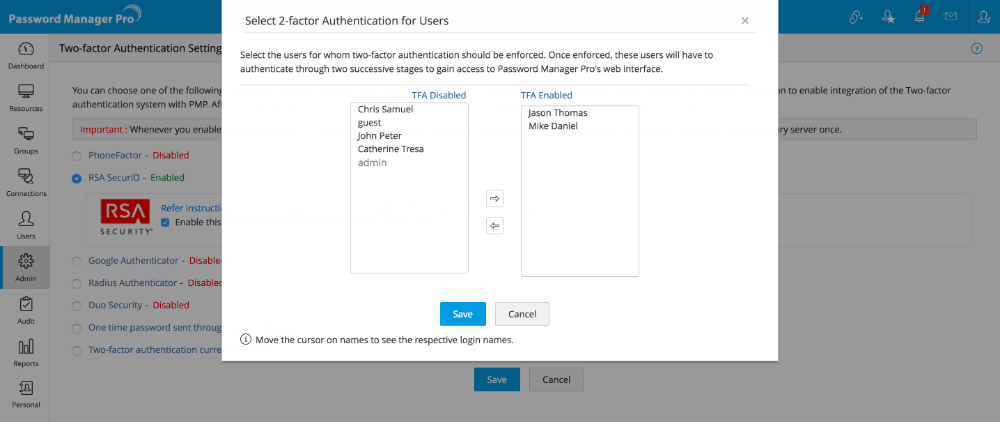Select the Duo Security radio option
The height and width of the screenshot is (422, 1000).
[x=77, y=305]
